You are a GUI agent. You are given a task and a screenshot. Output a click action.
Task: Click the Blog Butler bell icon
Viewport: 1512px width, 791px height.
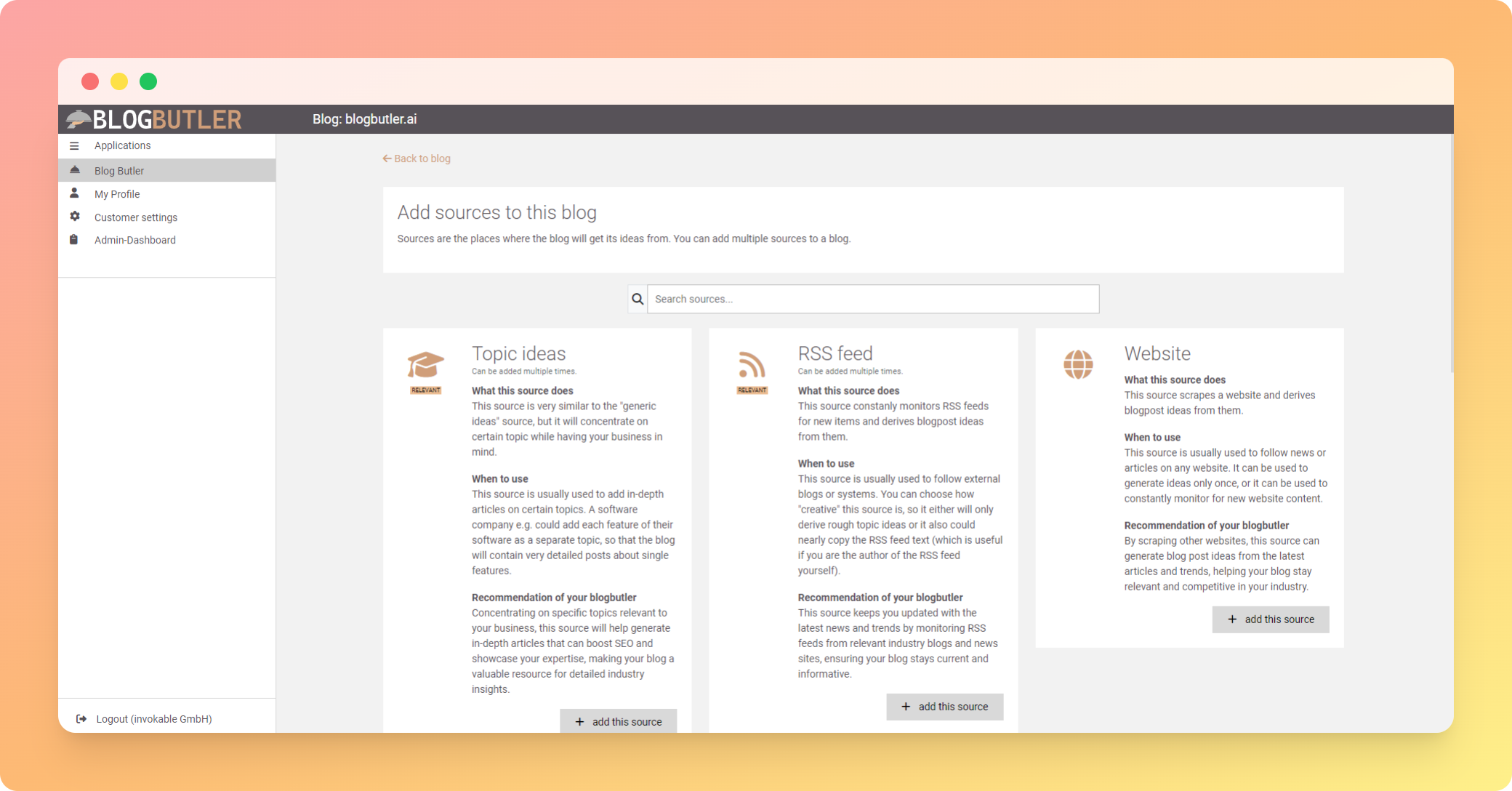point(74,170)
